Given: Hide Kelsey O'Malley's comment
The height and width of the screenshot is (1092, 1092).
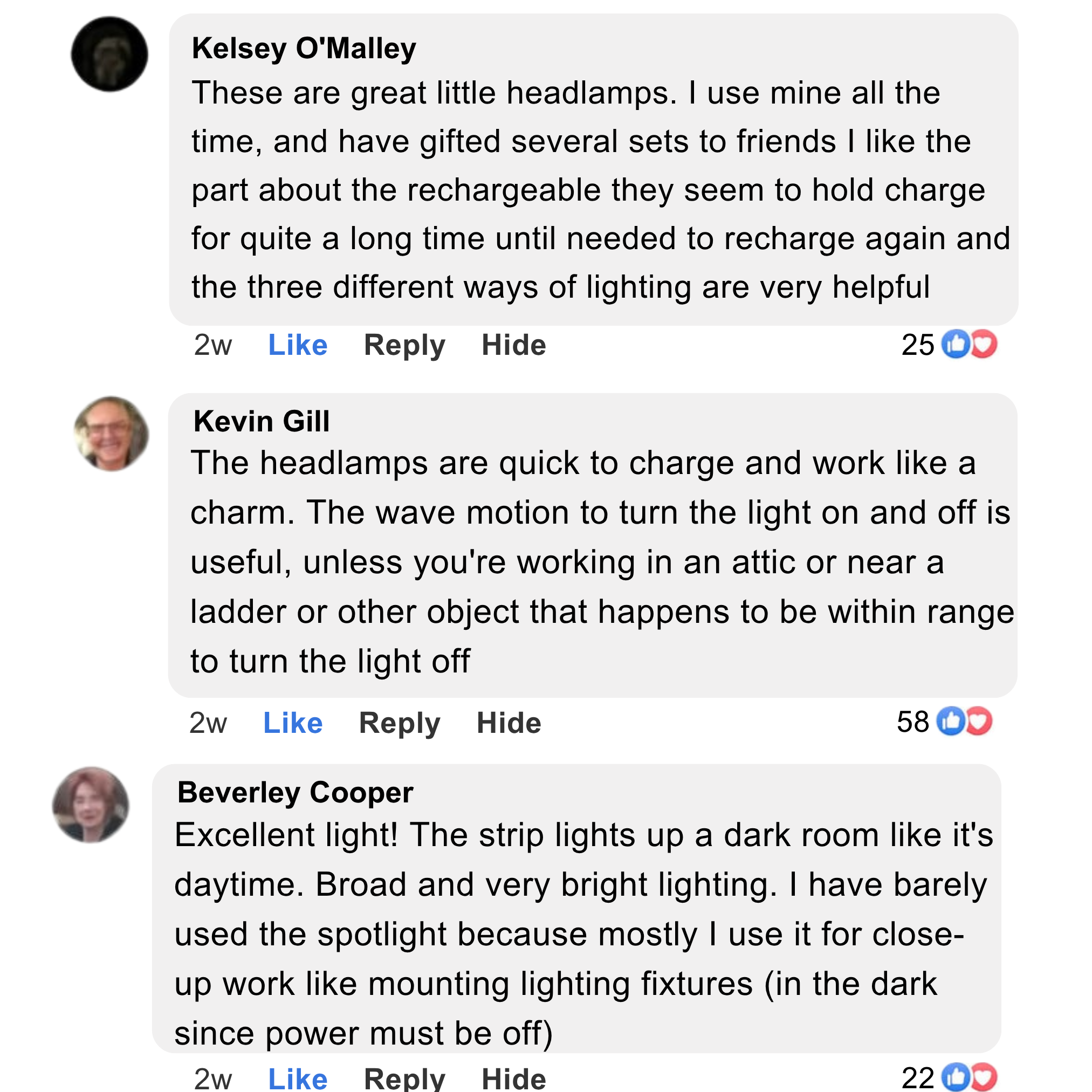Looking at the screenshot, I should click(513, 345).
